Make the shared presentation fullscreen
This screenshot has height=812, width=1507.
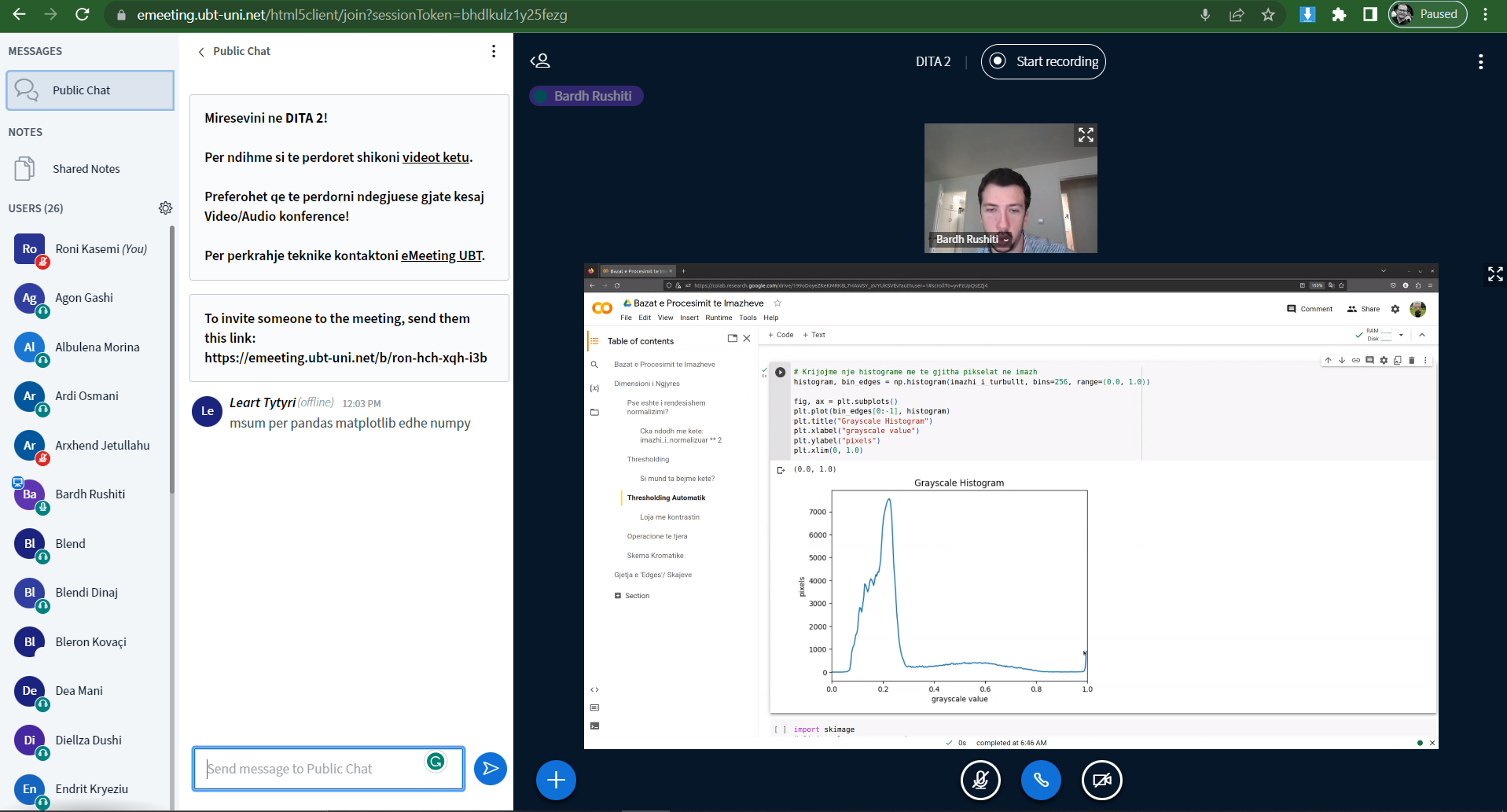[x=1494, y=274]
